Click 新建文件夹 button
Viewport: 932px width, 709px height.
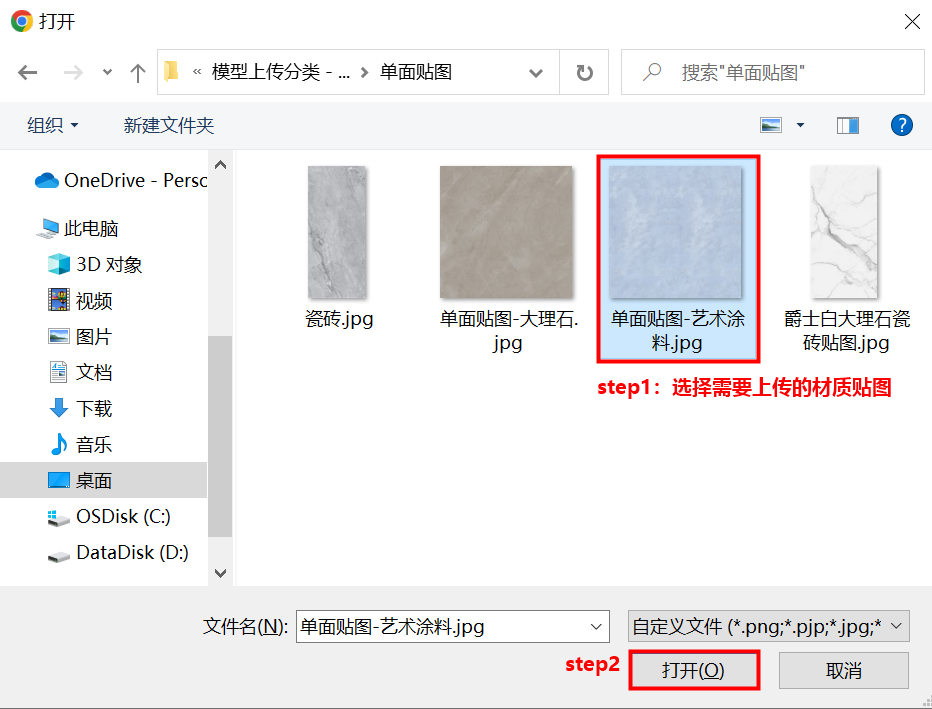169,125
